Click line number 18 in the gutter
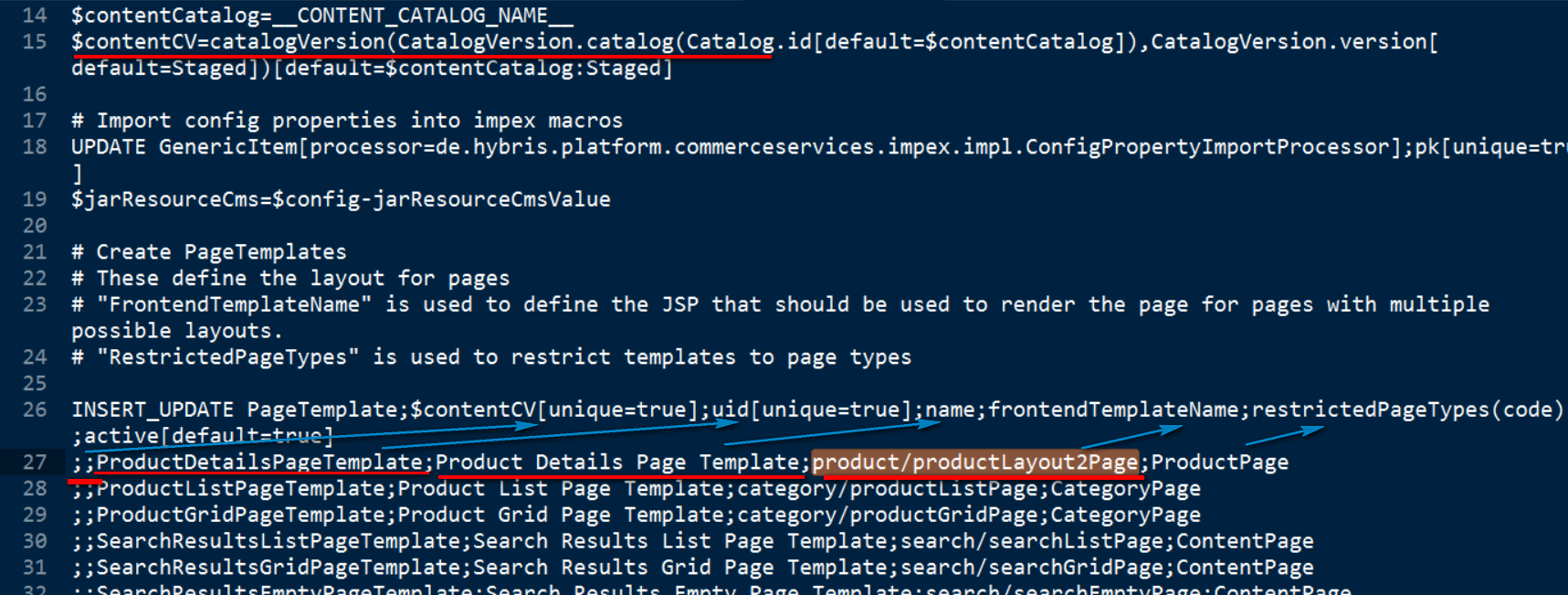 (x=35, y=147)
